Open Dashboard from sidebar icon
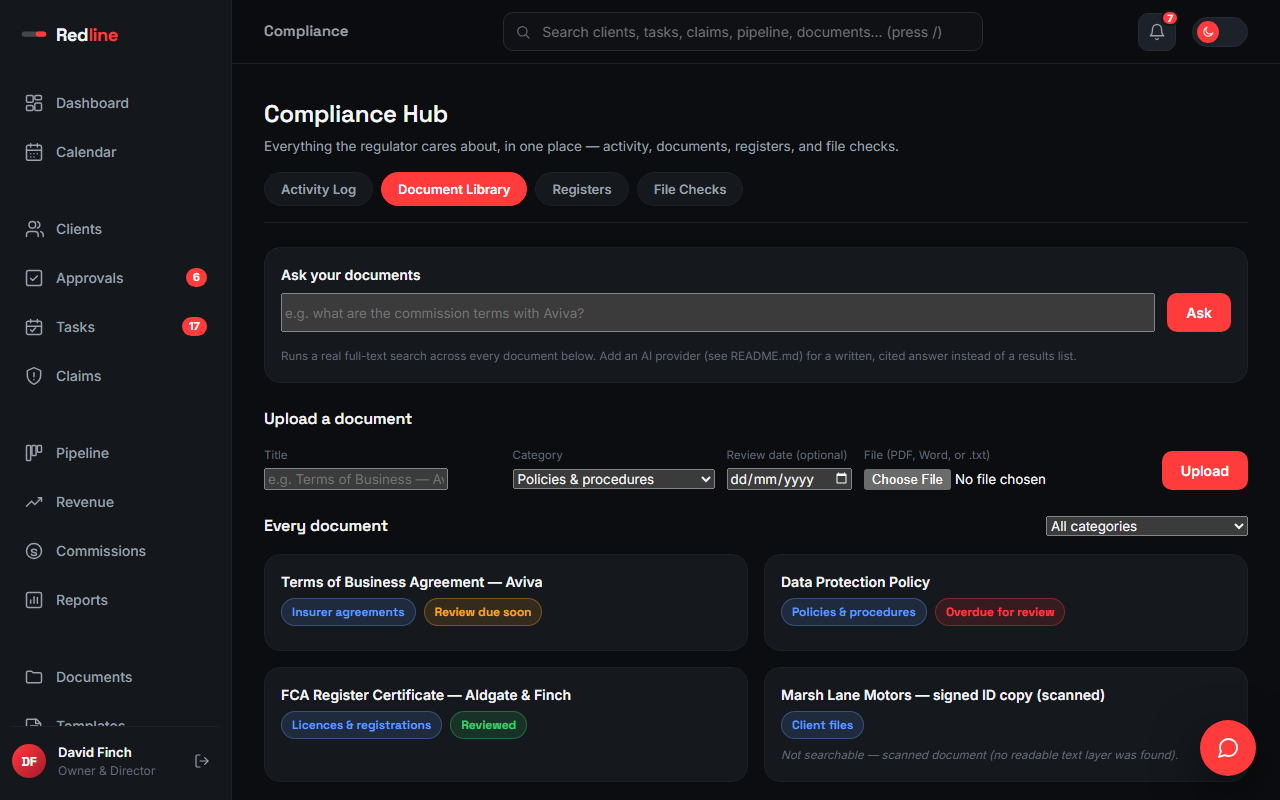The width and height of the screenshot is (1280, 800). pos(34,103)
